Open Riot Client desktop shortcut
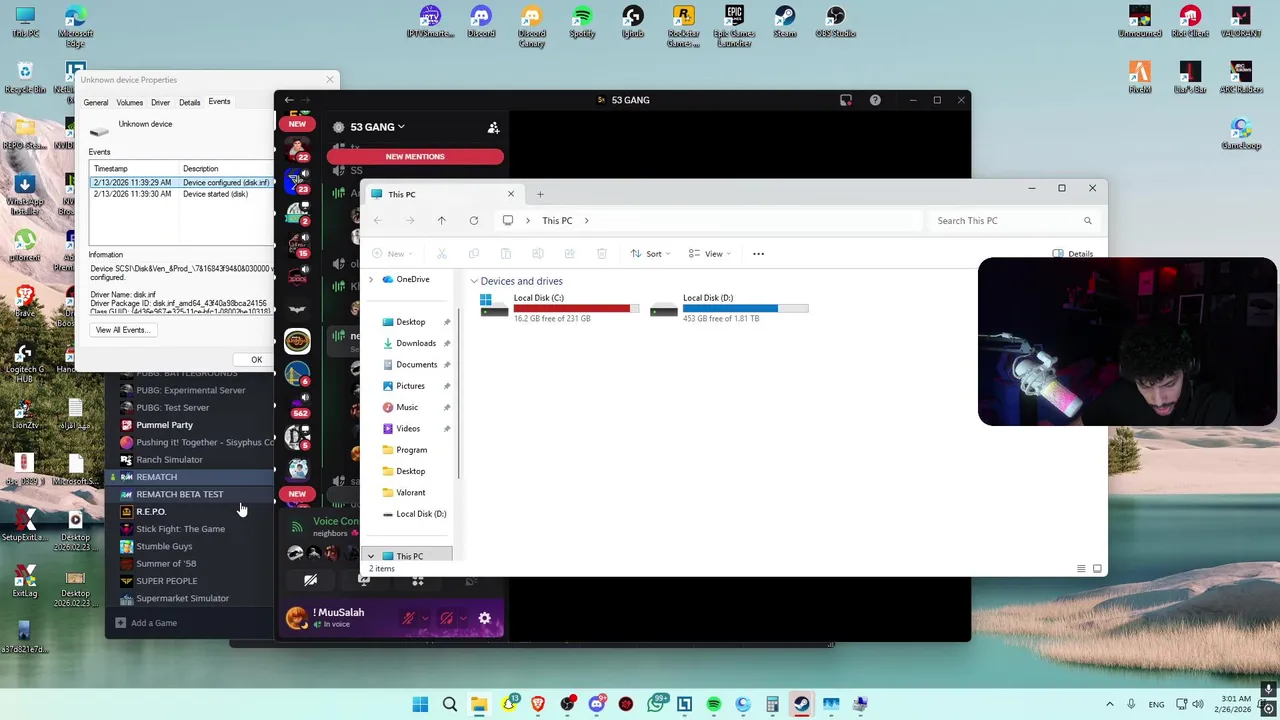The image size is (1280, 720). tap(1190, 22)
